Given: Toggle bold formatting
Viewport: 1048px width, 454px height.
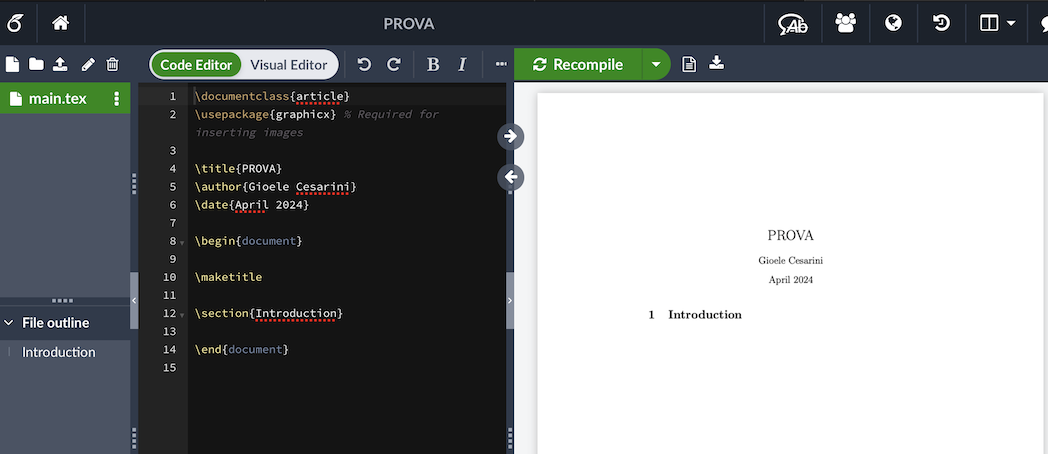Looking at the screenshot, I should click(433, 65).
